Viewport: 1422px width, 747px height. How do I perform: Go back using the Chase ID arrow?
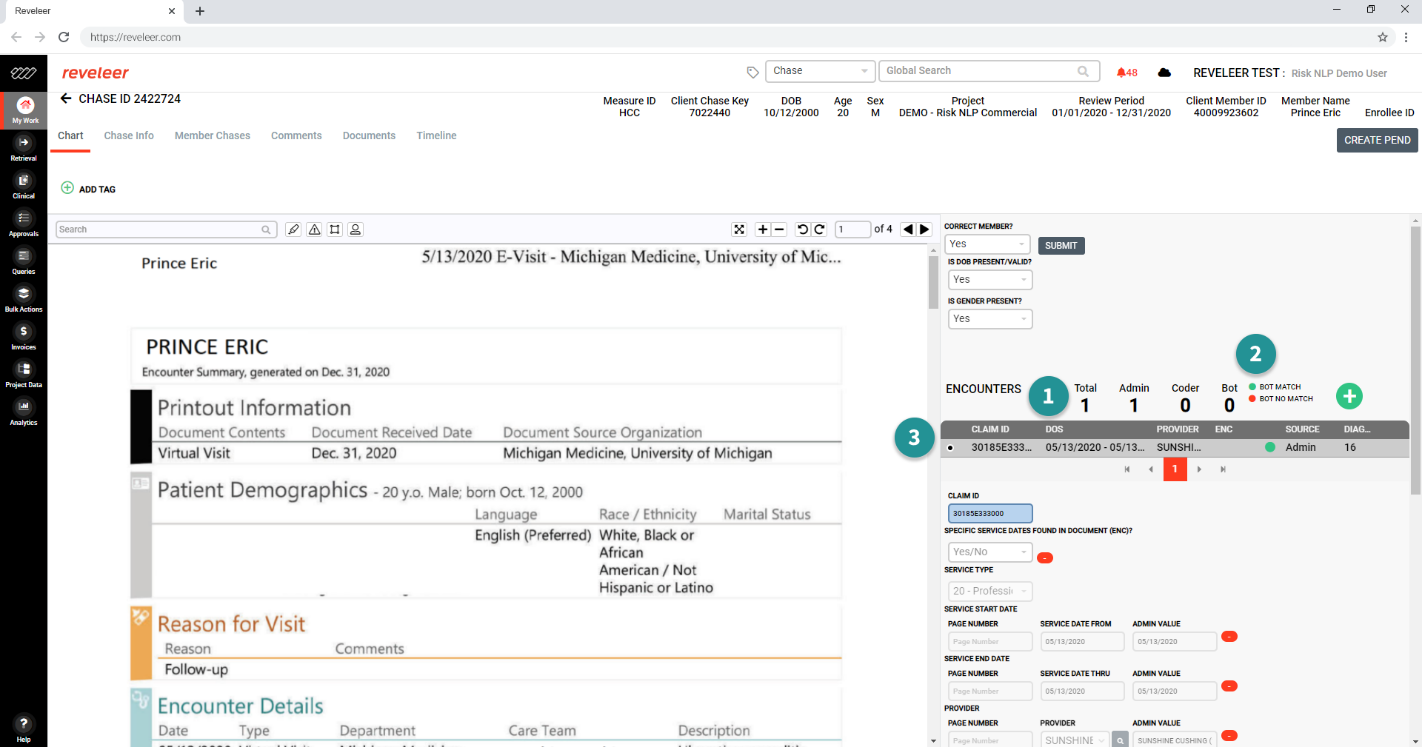tap(66, 99)
